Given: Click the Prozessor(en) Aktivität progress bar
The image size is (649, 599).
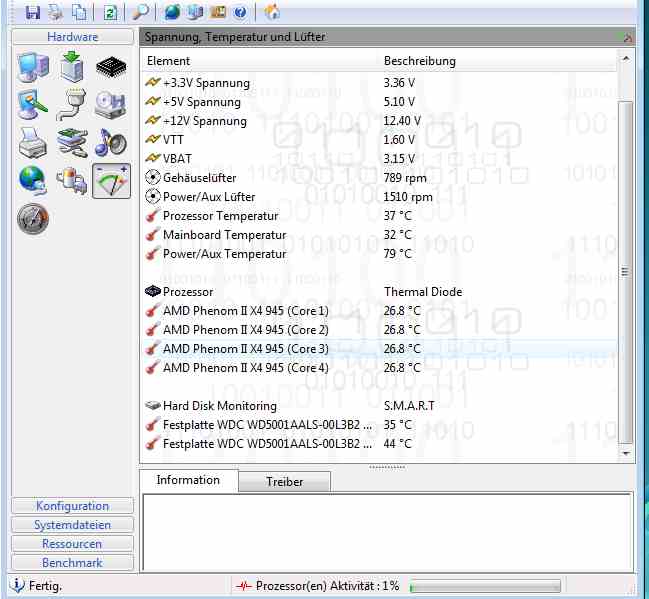Looking at the screenshot, I should tap(485, 586).
